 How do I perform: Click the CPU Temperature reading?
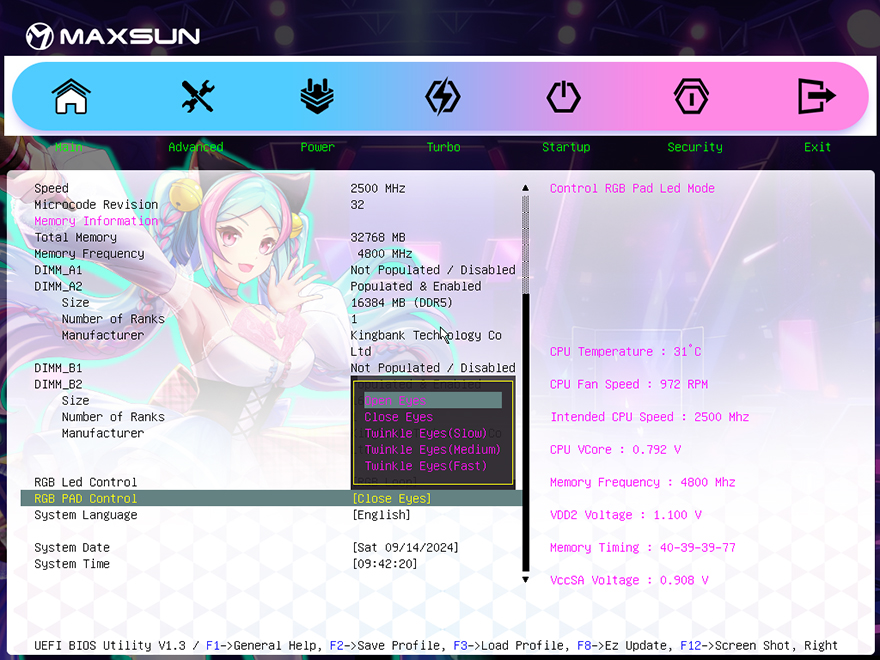(x=625, y=351)
